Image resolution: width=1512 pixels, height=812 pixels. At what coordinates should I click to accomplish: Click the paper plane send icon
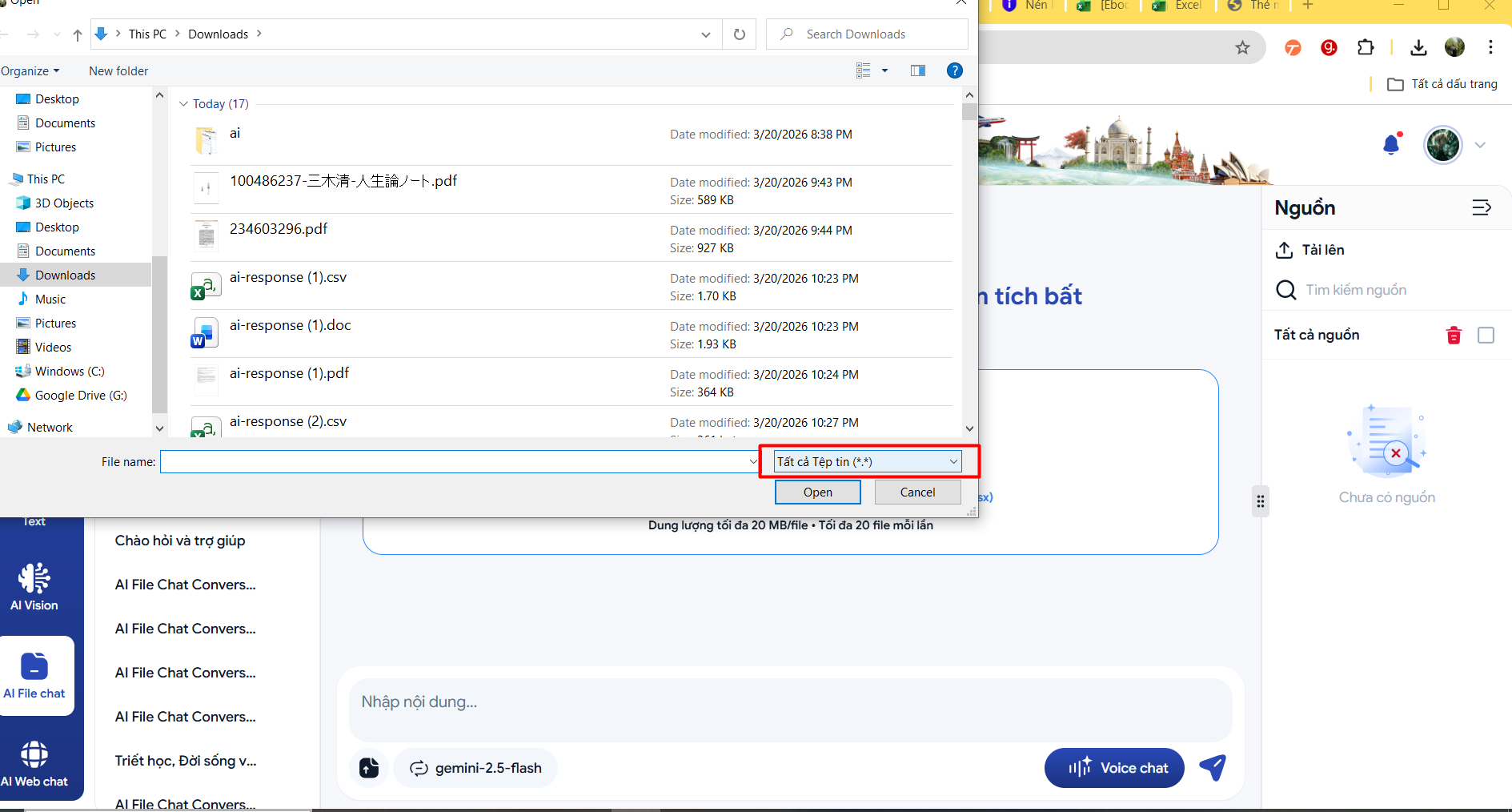tap(1213, 767)
